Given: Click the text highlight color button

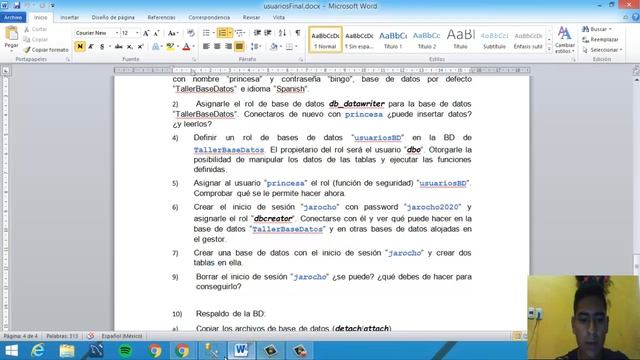Looking at the screenshot, I should [170, 47].
